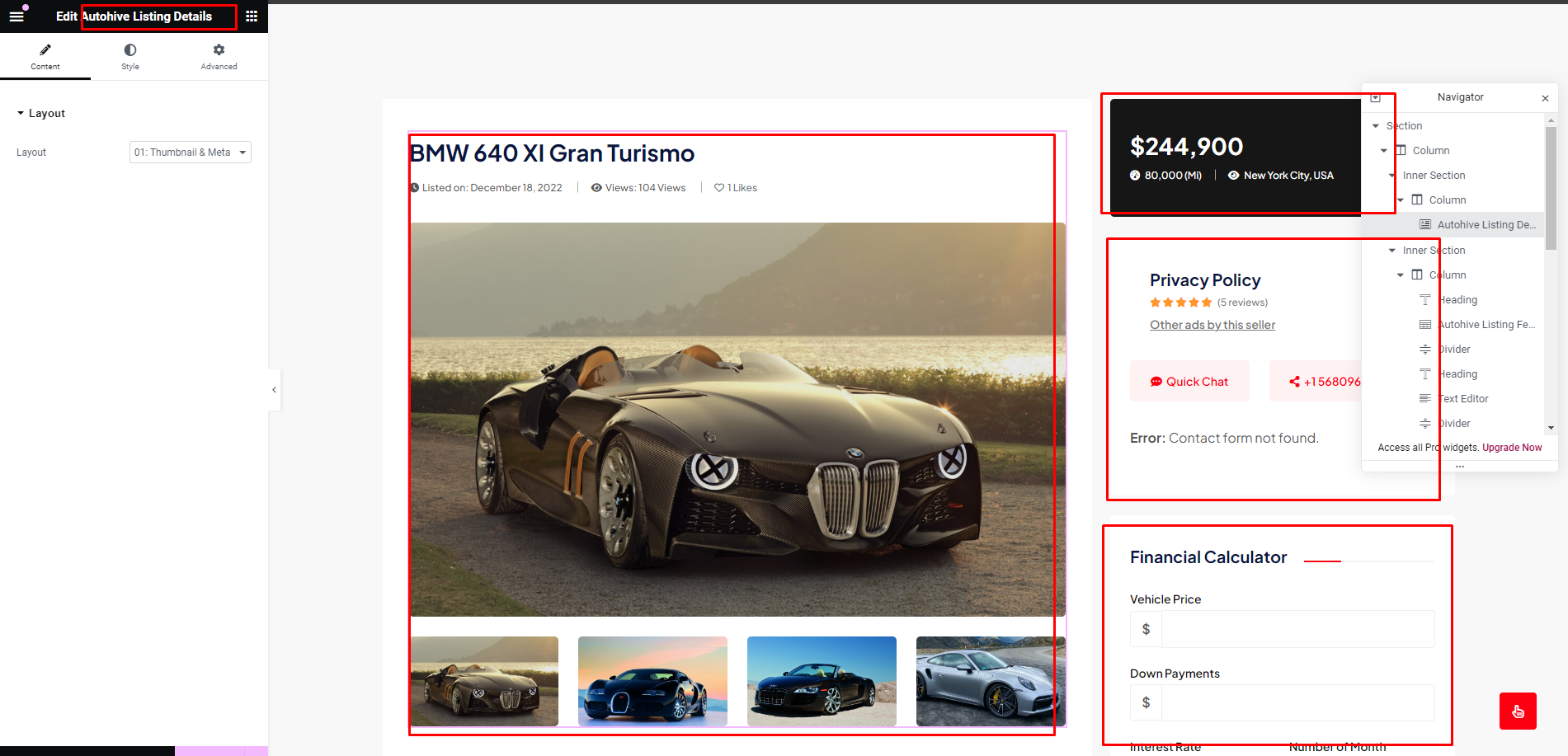Click the Navigator scroll down arrow
The width and height of the screenshot is (1568, 756).
1551,428
